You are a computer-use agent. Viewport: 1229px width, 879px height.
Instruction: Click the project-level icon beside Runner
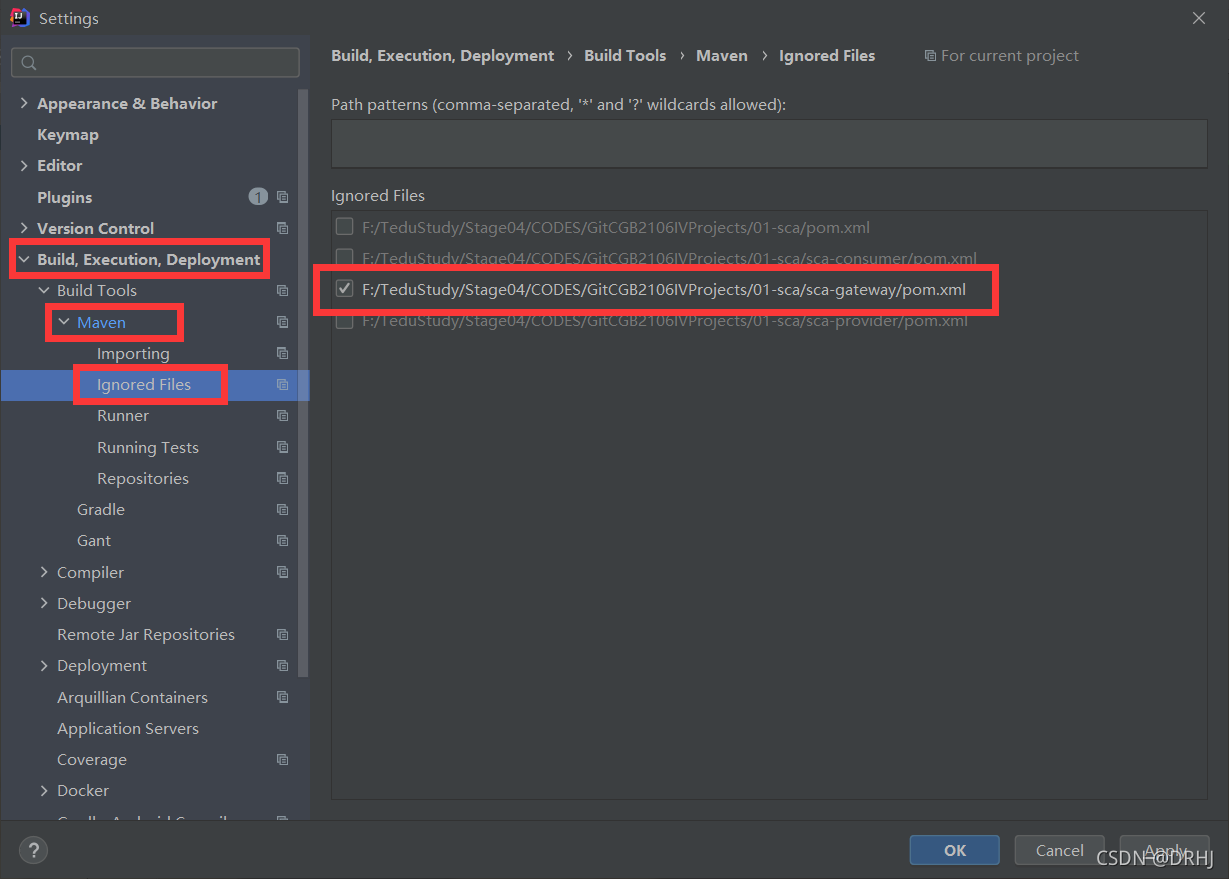[283, 416]
